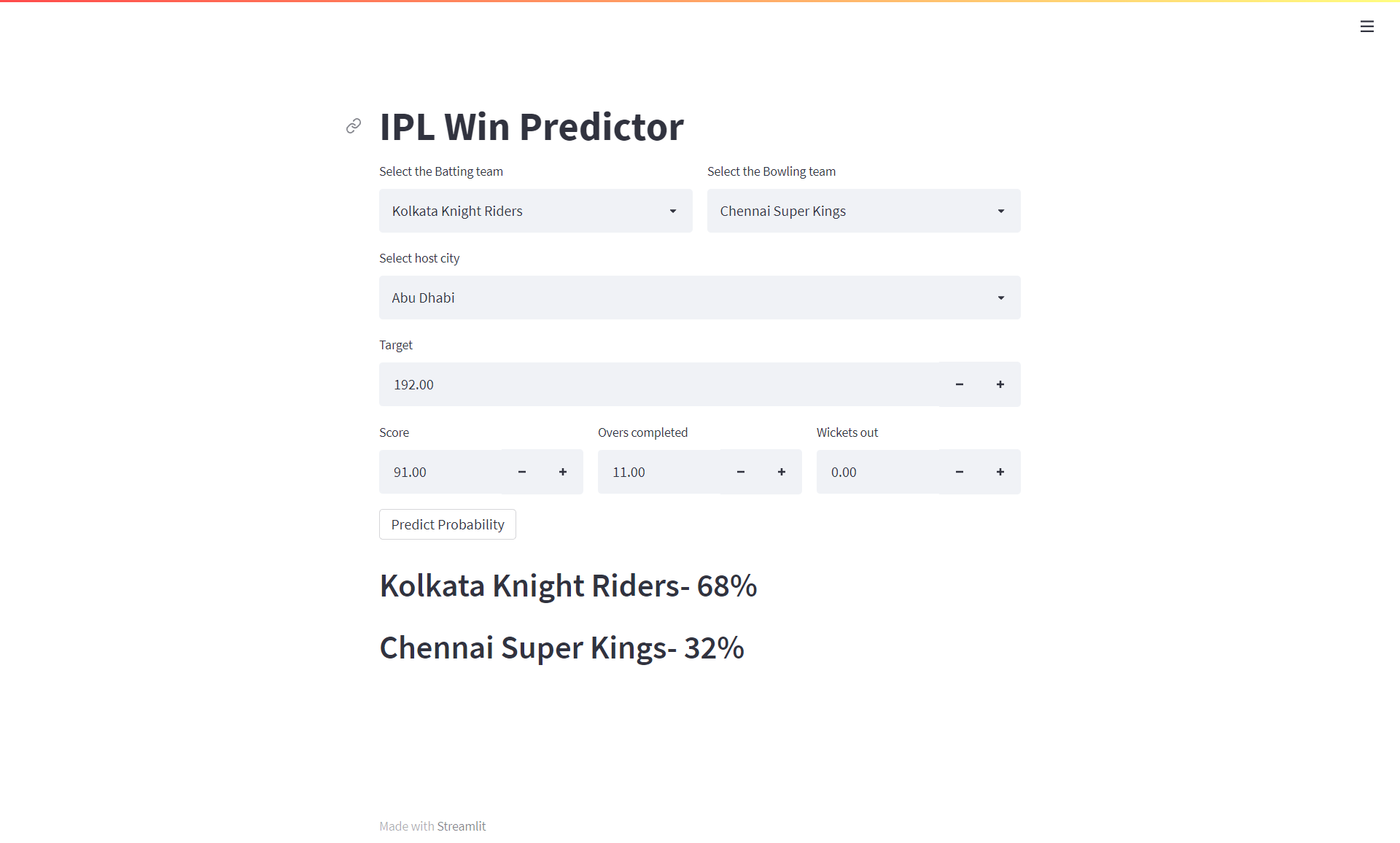Image resolution: width=1400 pixels, height=843 pixels.
Task: Decrease Overs completed using minus stepper
Action: pyautogui.click(x=740, y=472)
